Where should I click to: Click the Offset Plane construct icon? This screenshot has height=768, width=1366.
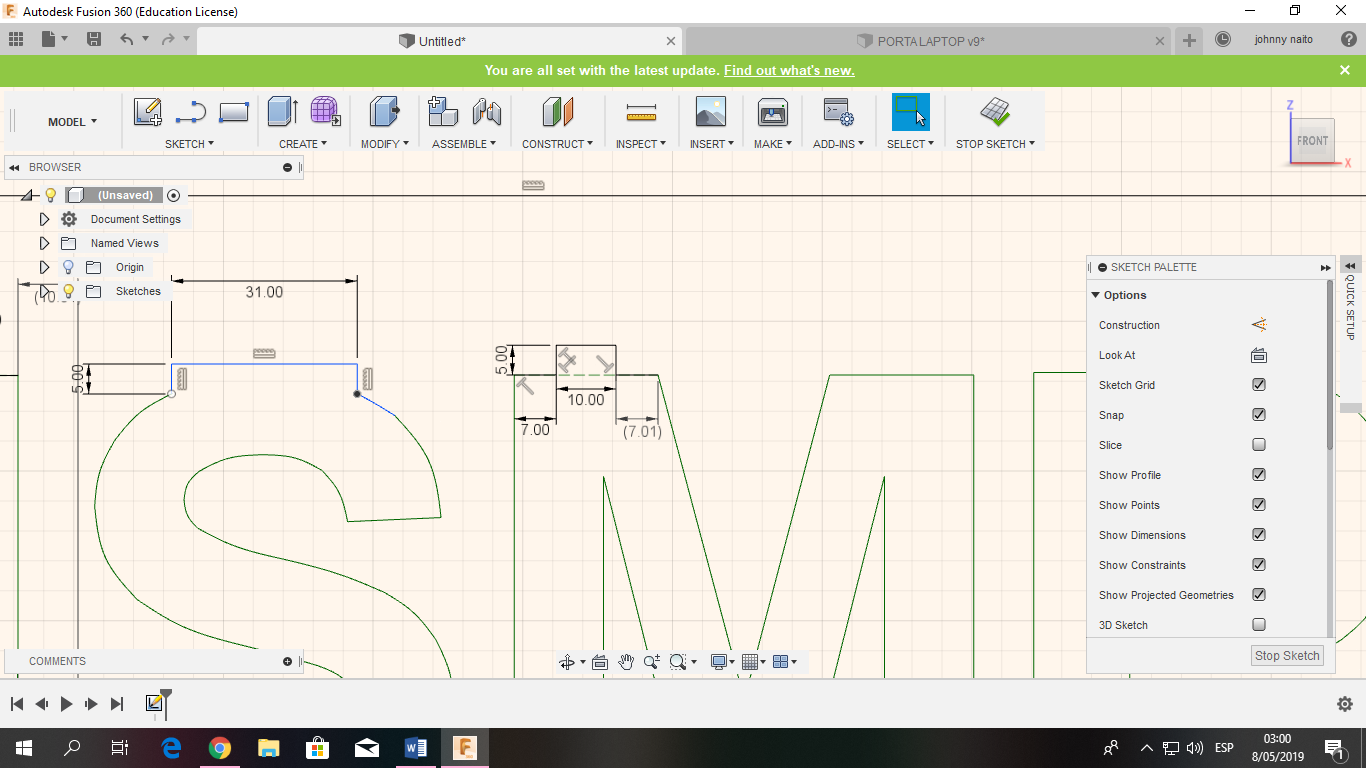click(x=557, y=112)
